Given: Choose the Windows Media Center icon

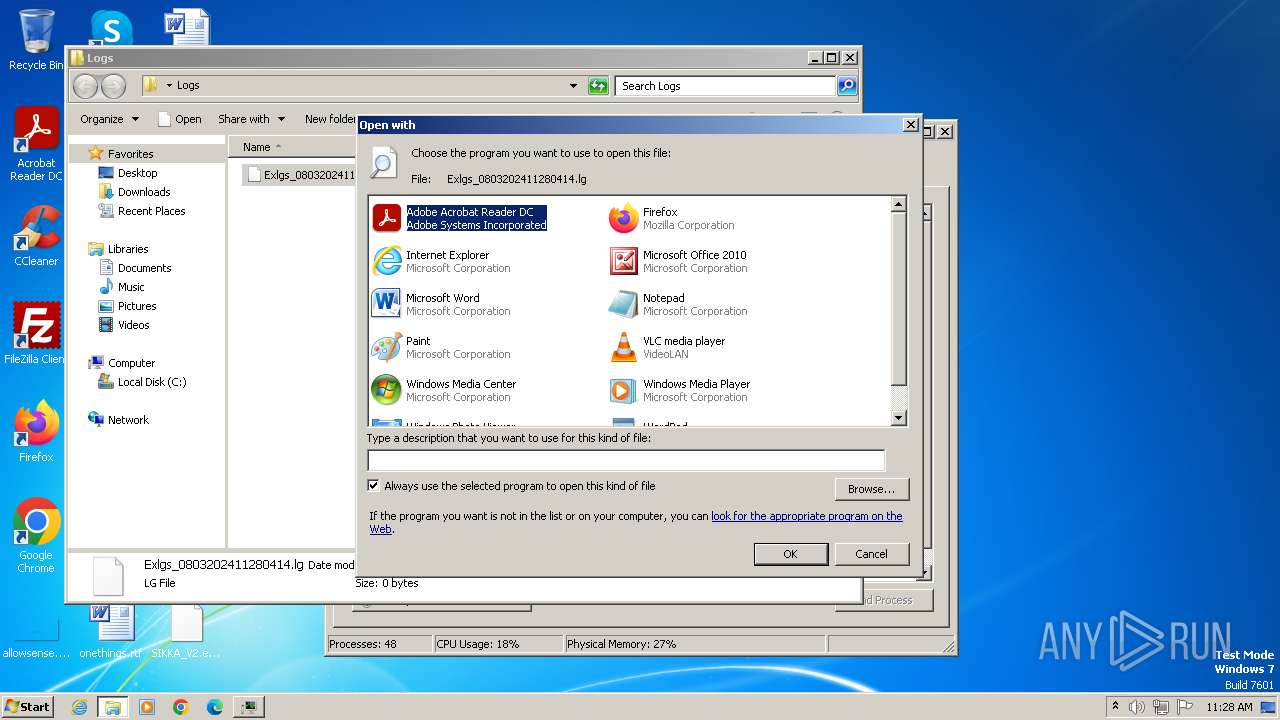Looking at the screenshot, I should pos(386,390).
